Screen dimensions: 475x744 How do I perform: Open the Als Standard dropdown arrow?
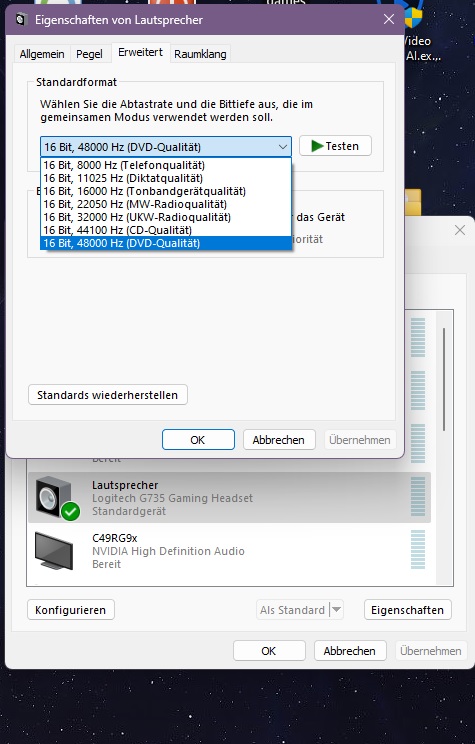pos(336,610)
